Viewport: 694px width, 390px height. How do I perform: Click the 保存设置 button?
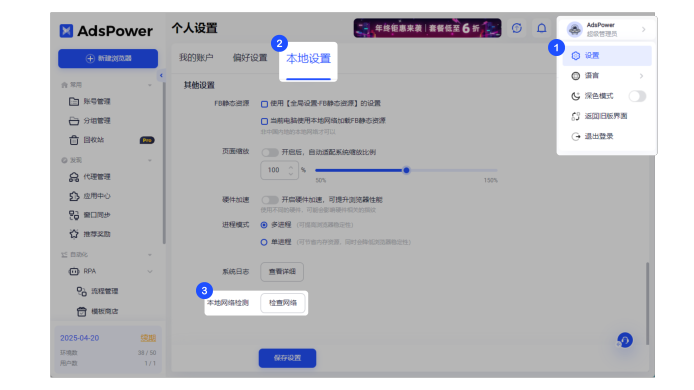click(x=287, y=358)
